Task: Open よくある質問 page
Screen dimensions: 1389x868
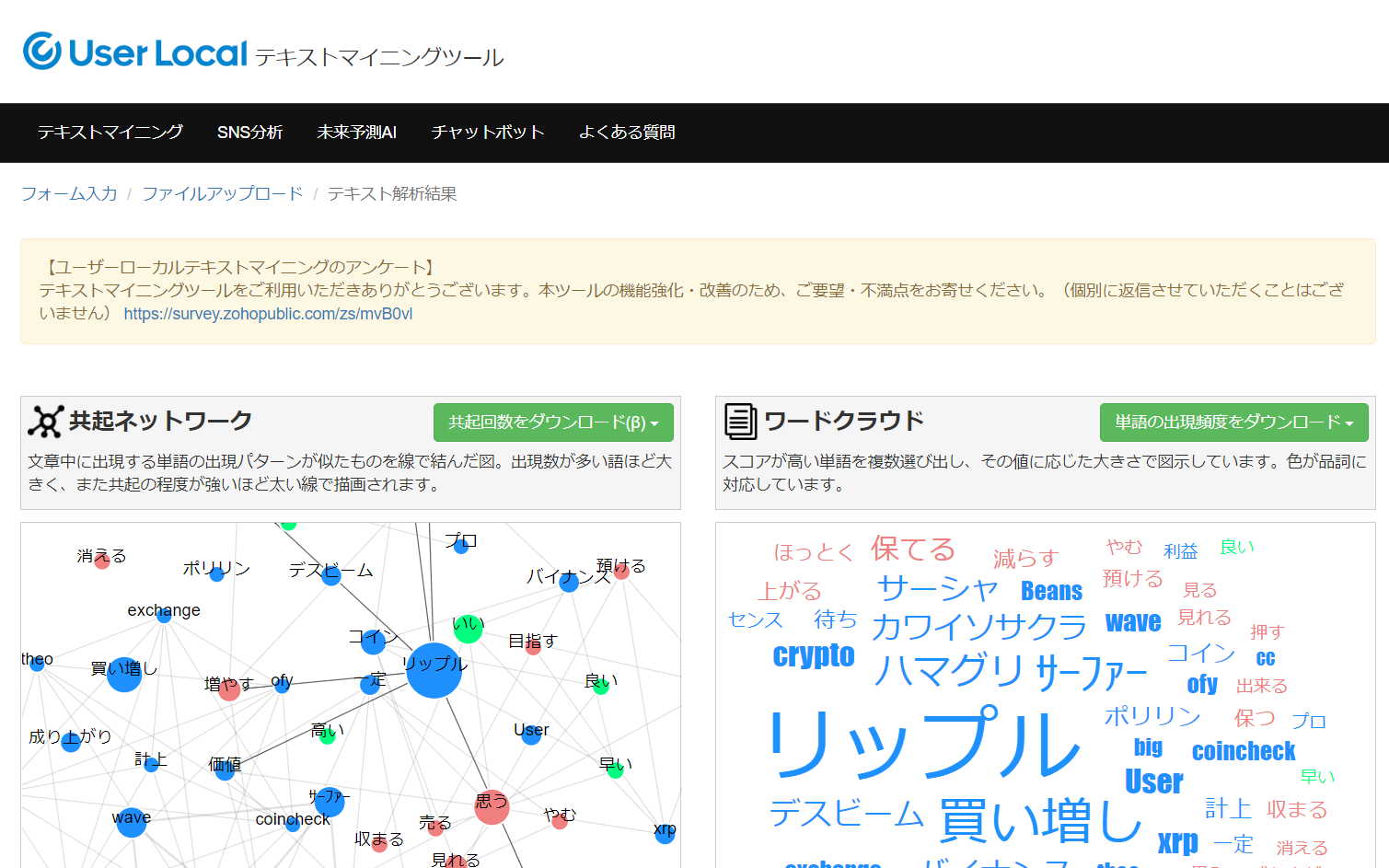Action: (x=627, y=133)
